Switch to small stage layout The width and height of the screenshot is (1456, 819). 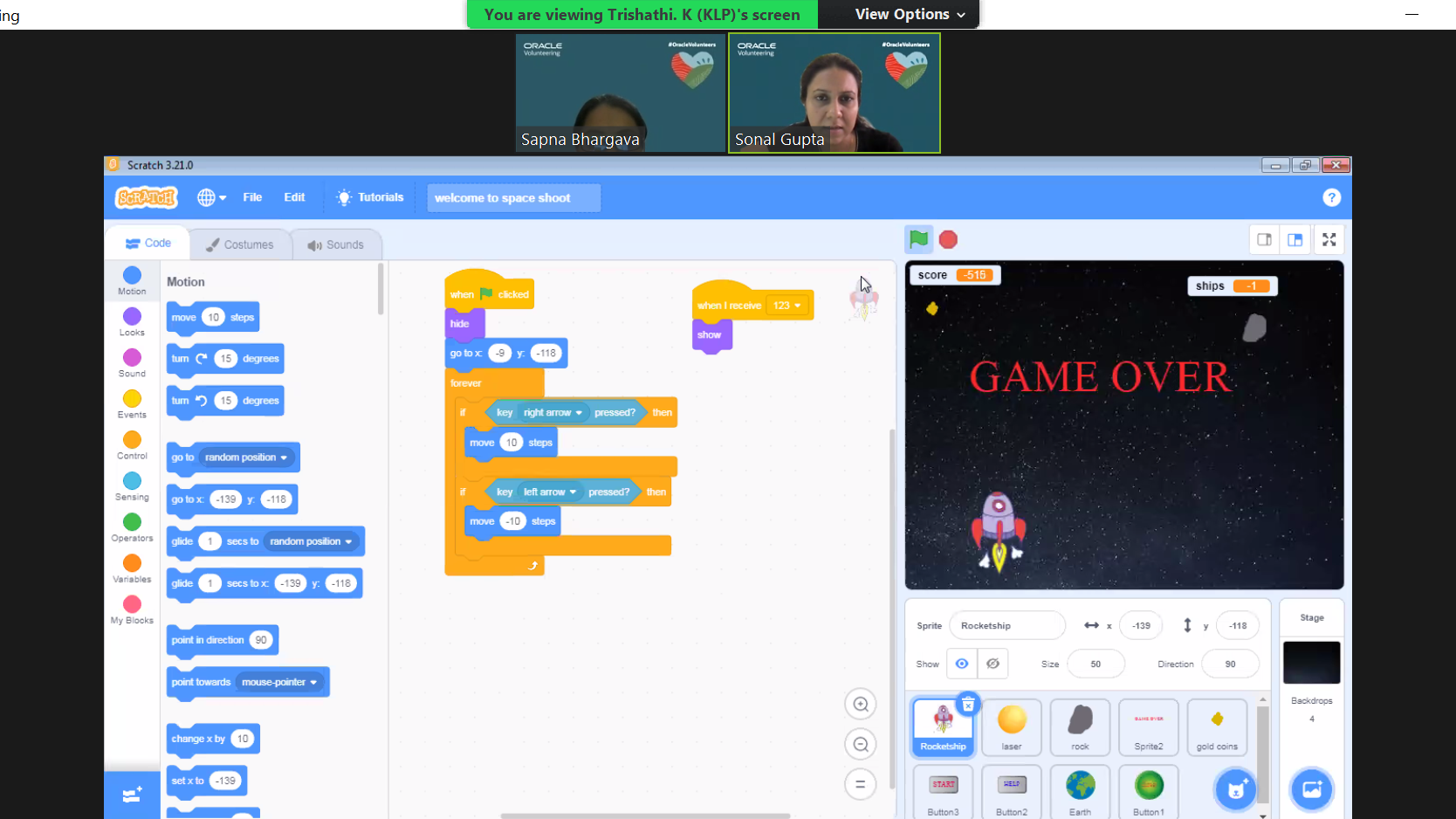click(x=1264, y=239)
